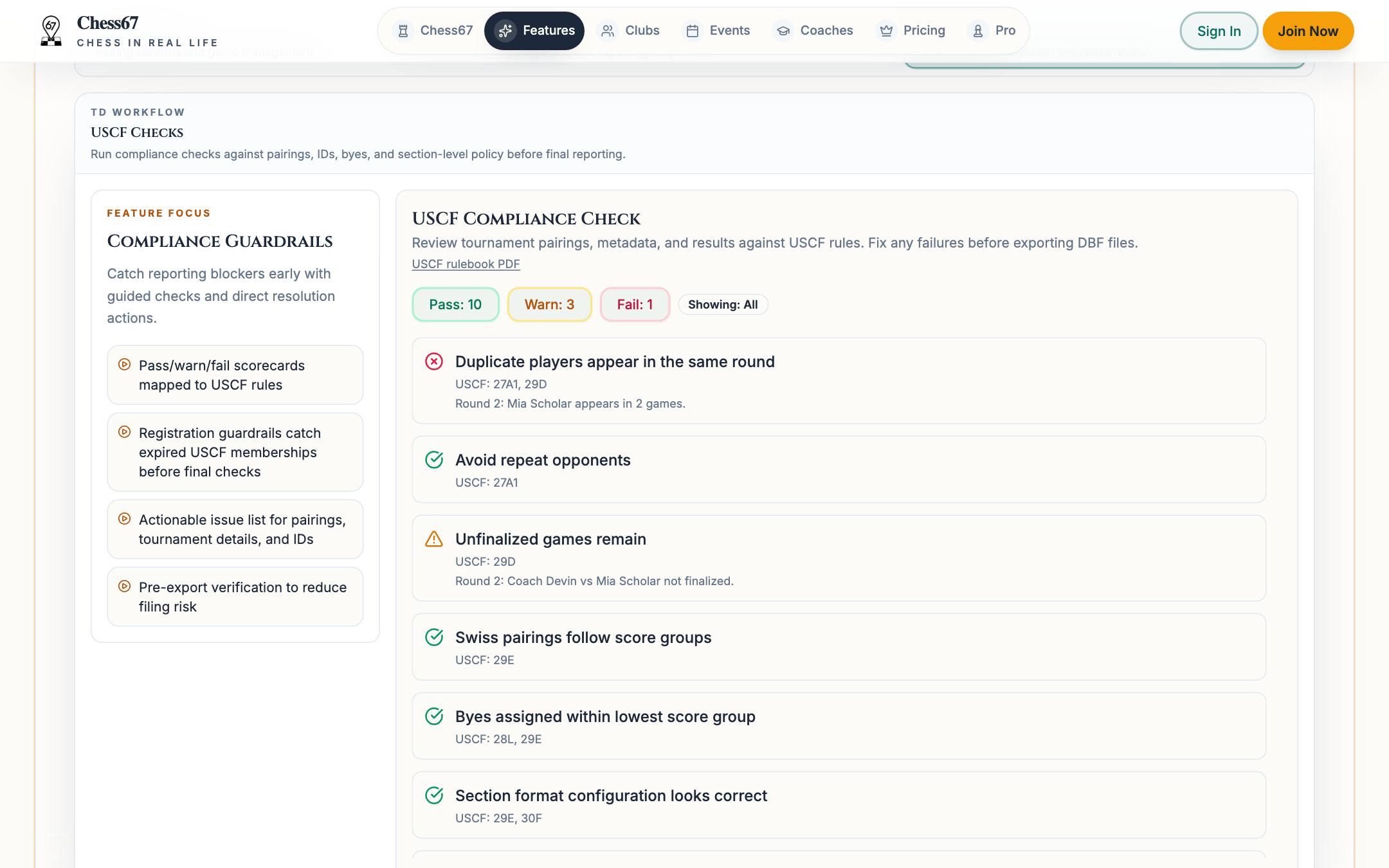Click the USCF Checks workflow heading
Image resolution: width=1389 pixels, height=868 pixels.
[x=137, y=132]
